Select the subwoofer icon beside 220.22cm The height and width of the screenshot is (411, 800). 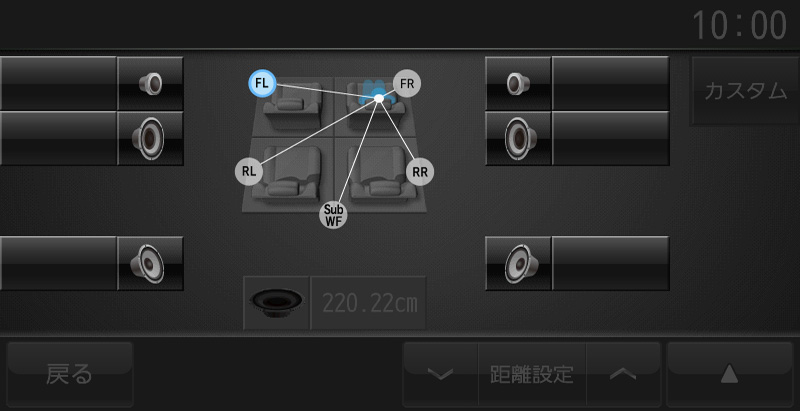point(277,302)
